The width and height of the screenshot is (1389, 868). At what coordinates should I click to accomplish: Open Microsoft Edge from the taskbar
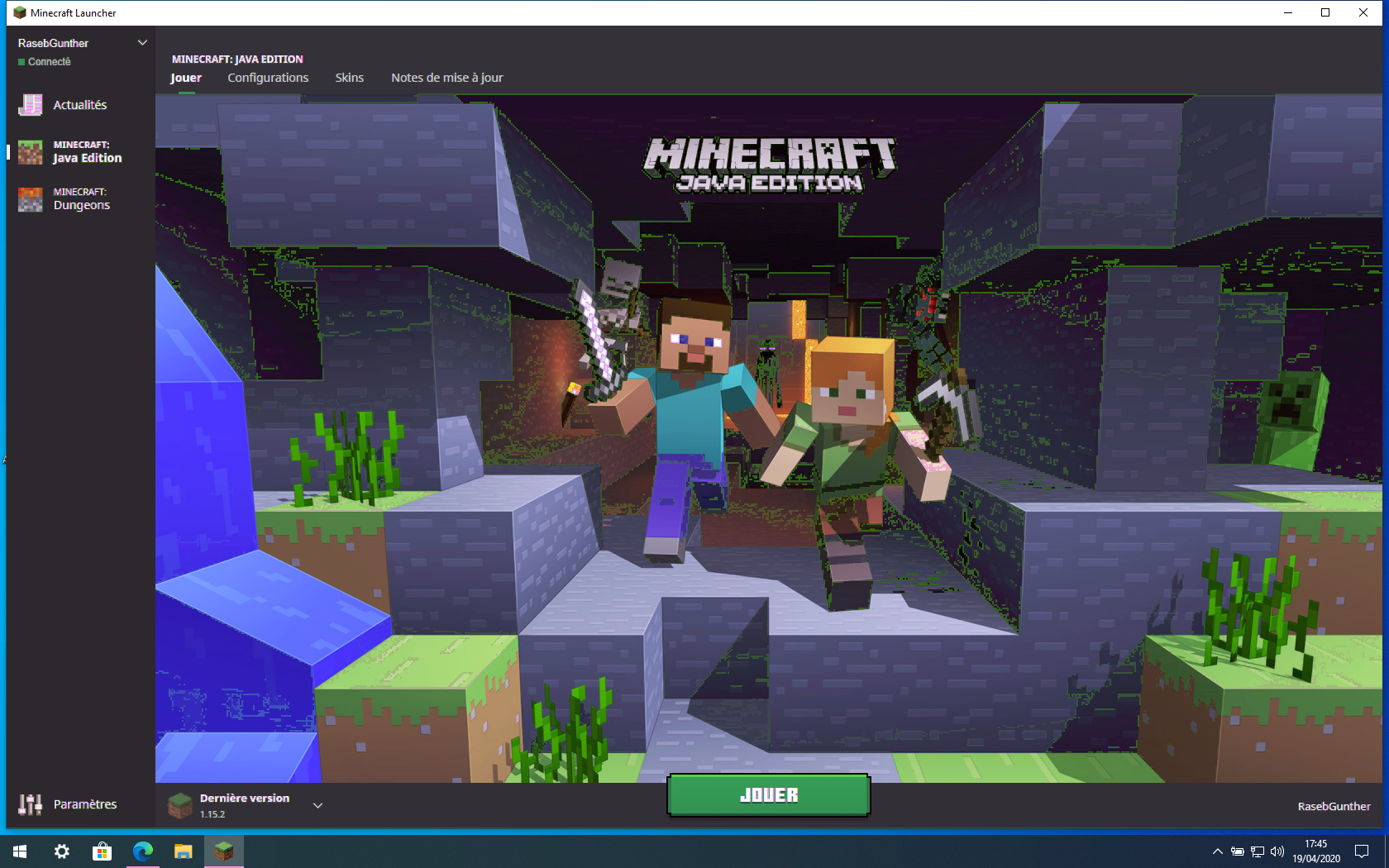click(x=142, y=851)
